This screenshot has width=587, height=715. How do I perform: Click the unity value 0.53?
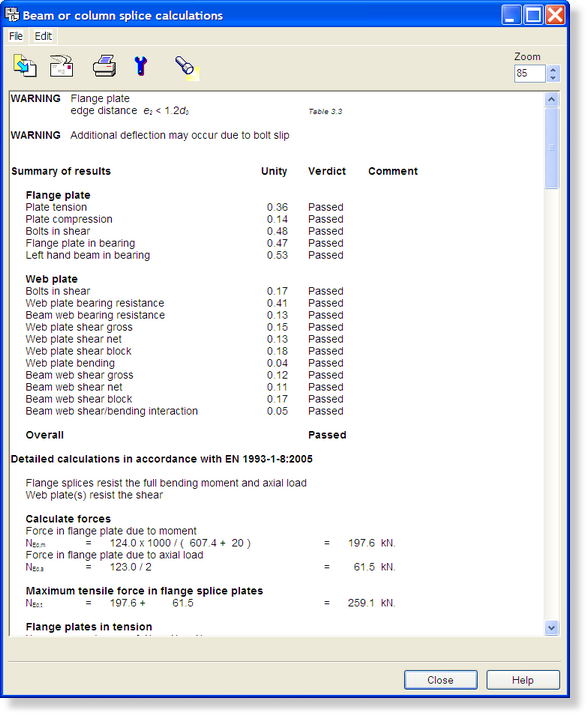pyautogui.click(x=277, y=255)
